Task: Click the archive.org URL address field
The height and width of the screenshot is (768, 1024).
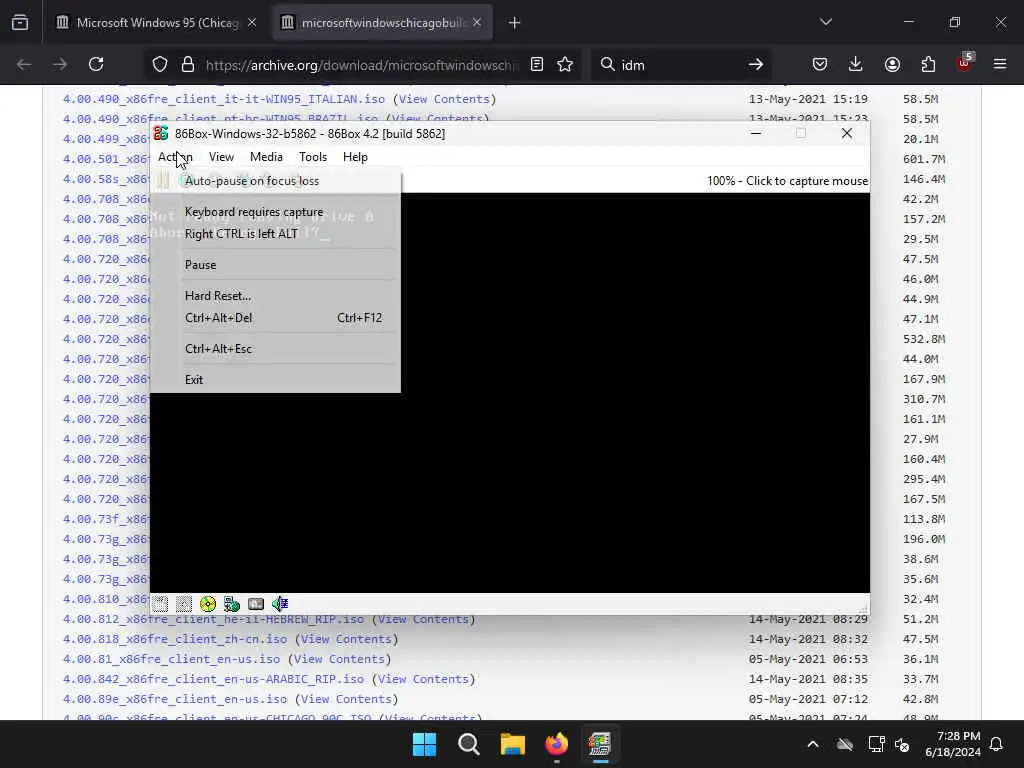Action: tap(362, 65)
